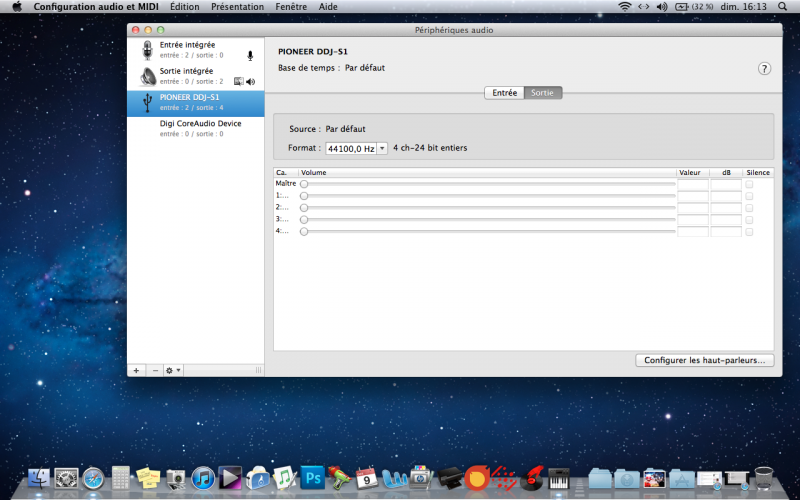The width and height of the screenshot is (800, 500).
Task: Open Finder from the Dock
Action: click(39, 479)
